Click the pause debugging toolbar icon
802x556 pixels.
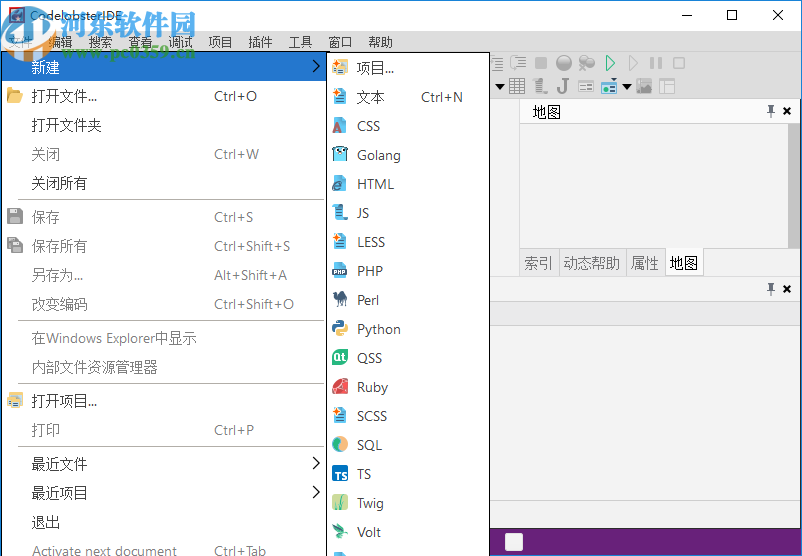656,63
